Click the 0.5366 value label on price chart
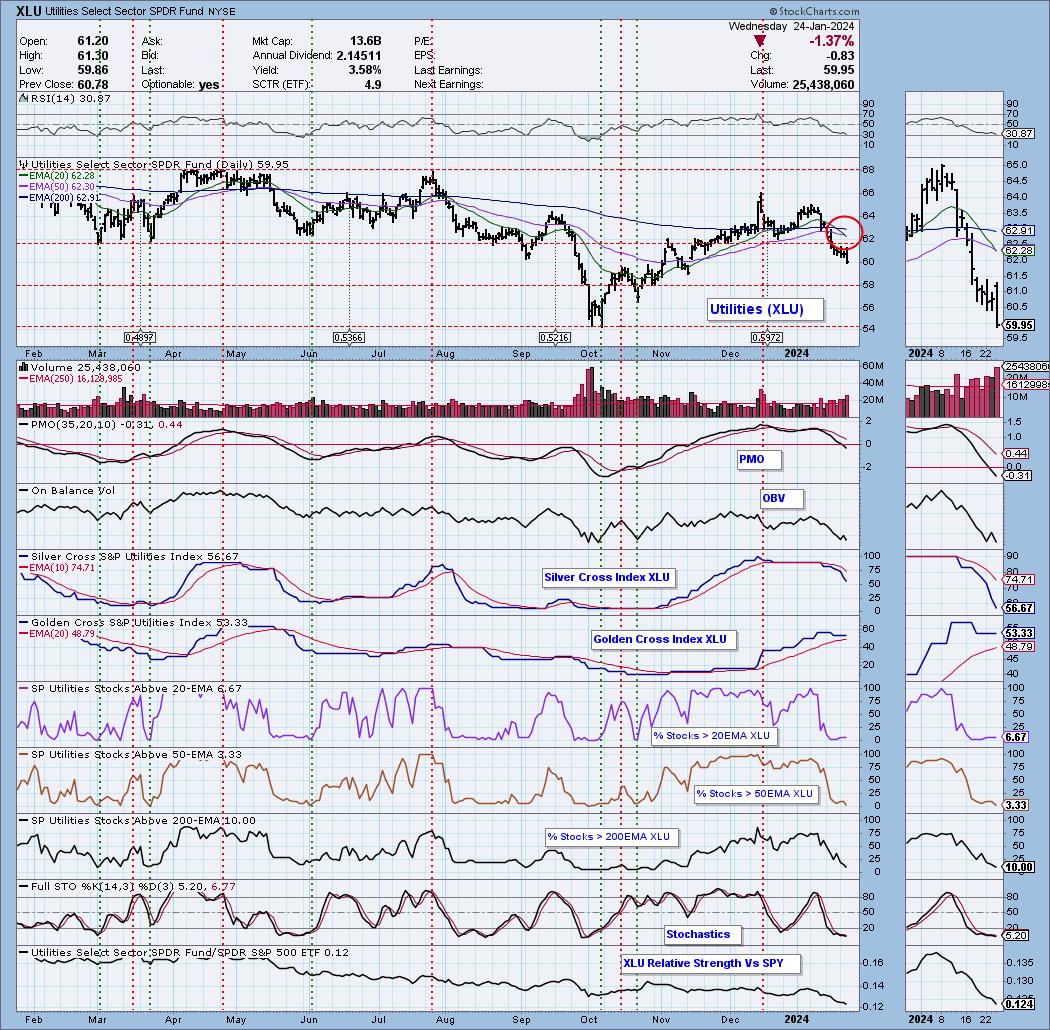 tap(349, 338)
